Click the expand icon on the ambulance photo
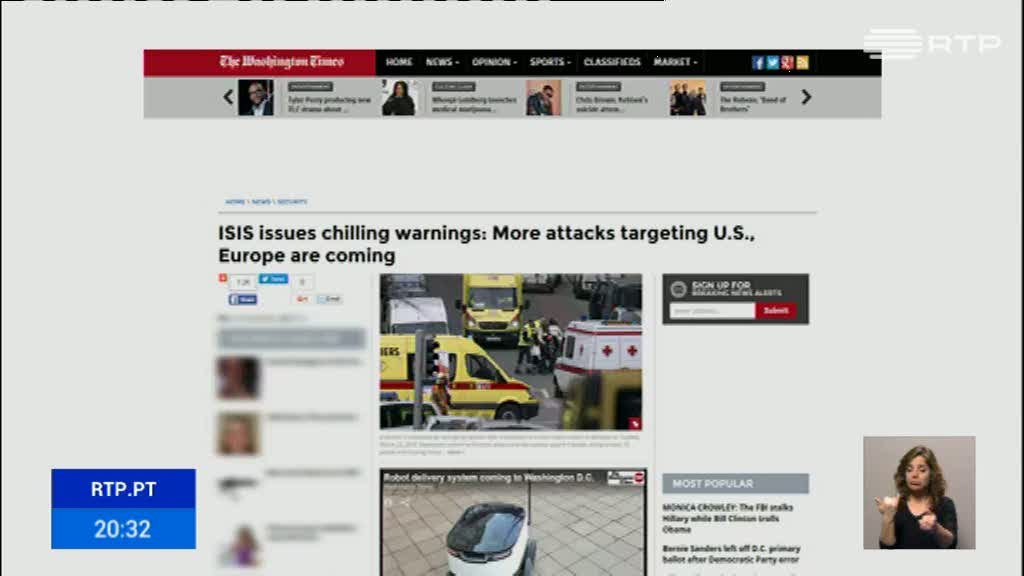 [634, 423]
